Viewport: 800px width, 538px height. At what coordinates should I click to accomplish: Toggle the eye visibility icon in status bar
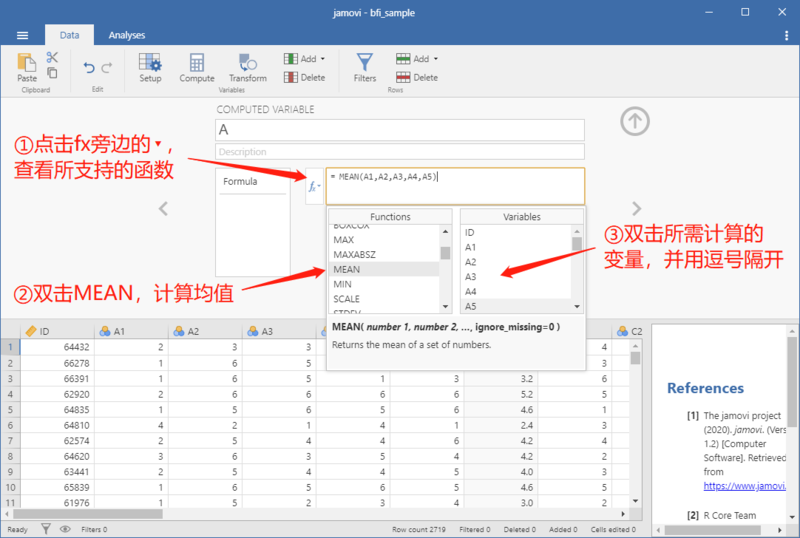(65, 529)
